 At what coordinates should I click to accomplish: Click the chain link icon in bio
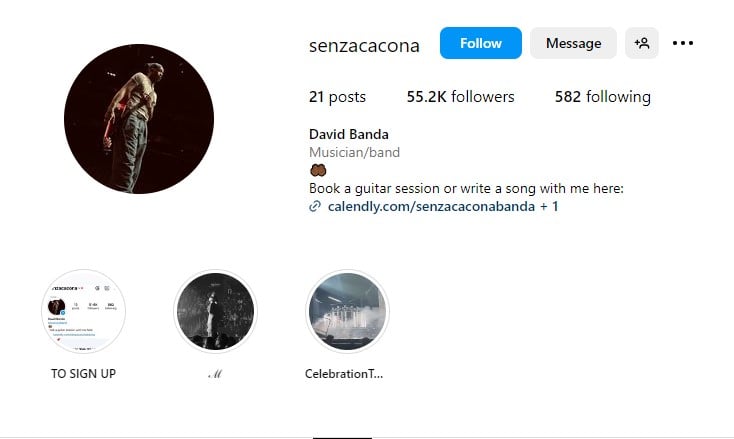pos(315,206)
